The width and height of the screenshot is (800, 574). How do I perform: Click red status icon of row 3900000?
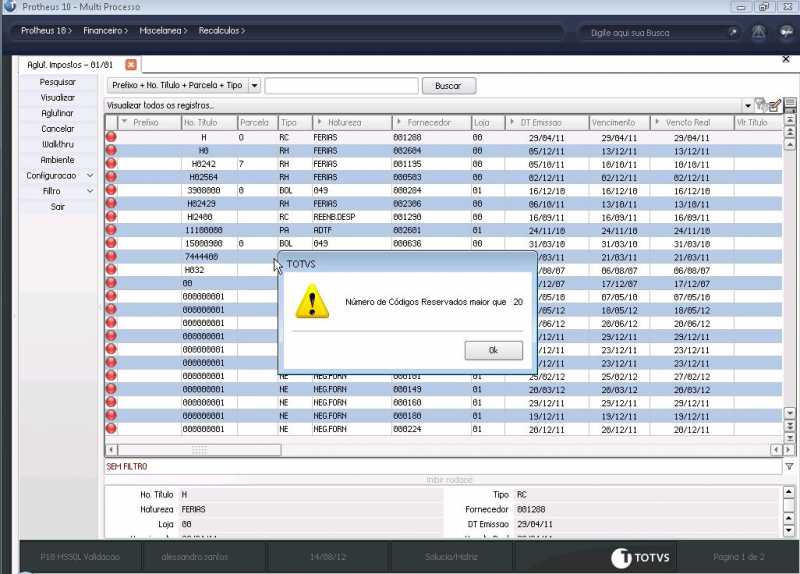click(x=111, y=190)
